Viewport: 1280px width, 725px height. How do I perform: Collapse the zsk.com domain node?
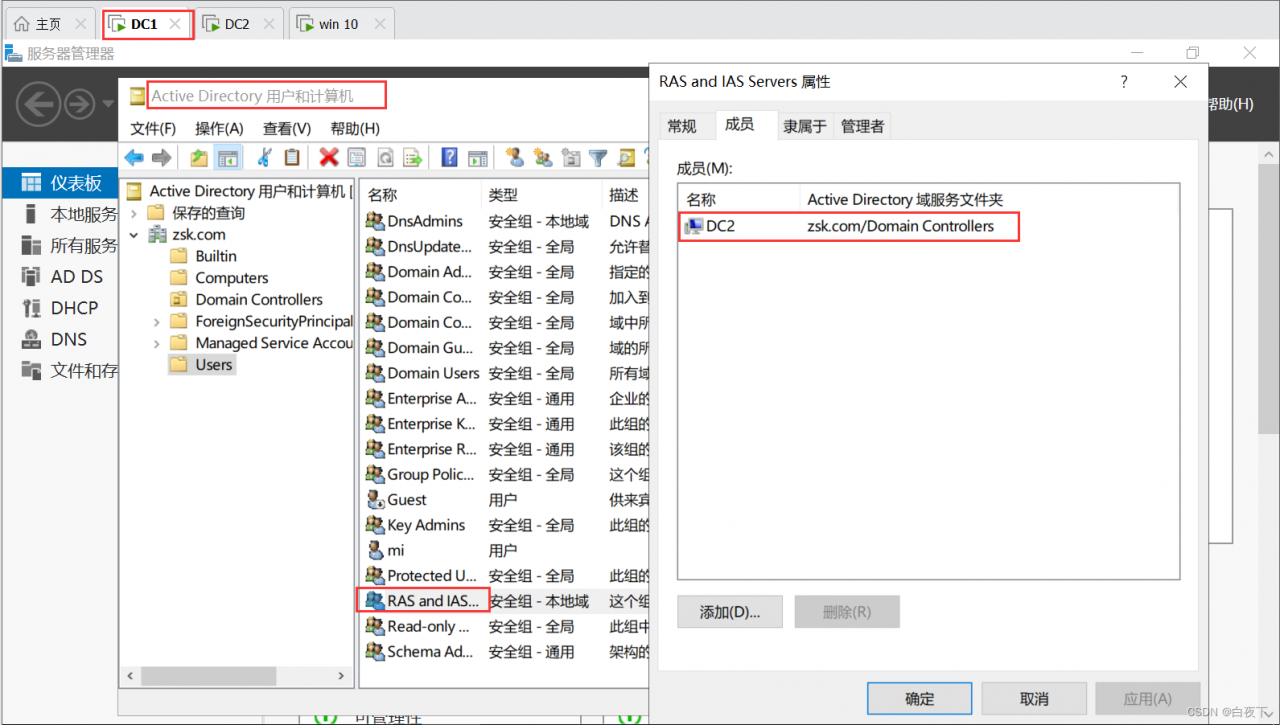135,235
